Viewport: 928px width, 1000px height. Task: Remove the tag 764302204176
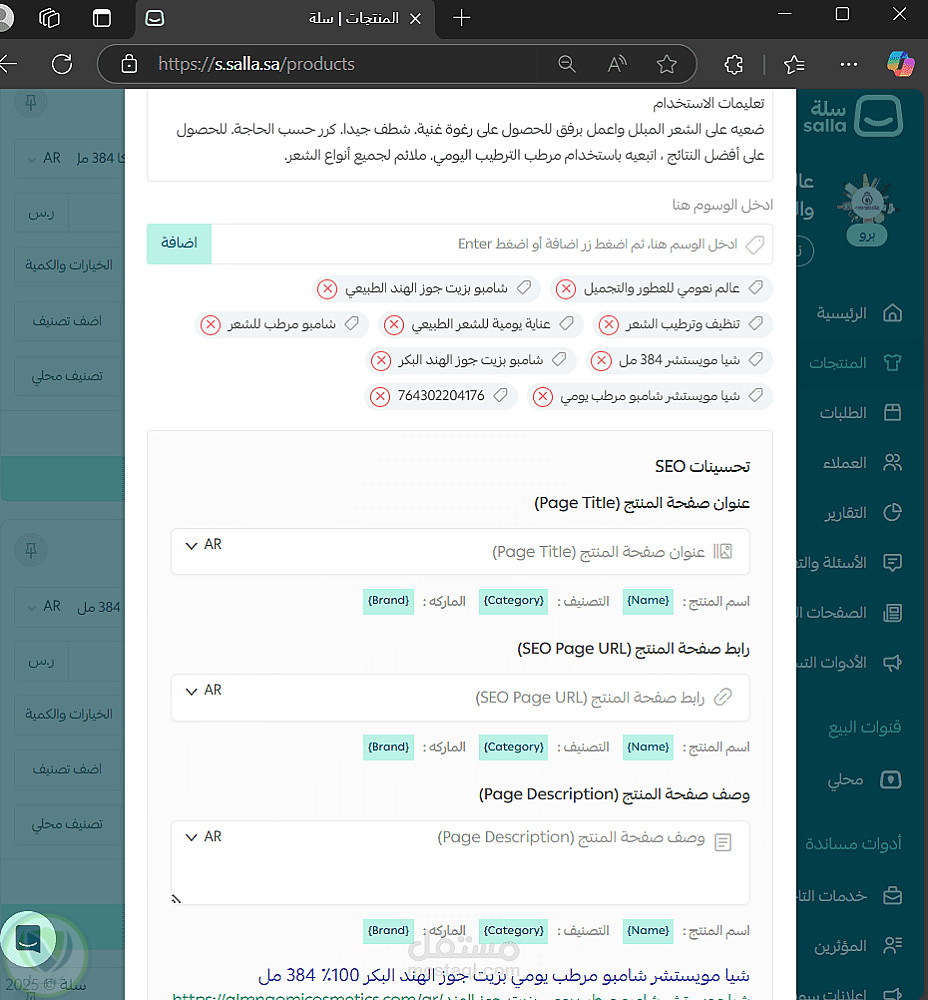379,397
